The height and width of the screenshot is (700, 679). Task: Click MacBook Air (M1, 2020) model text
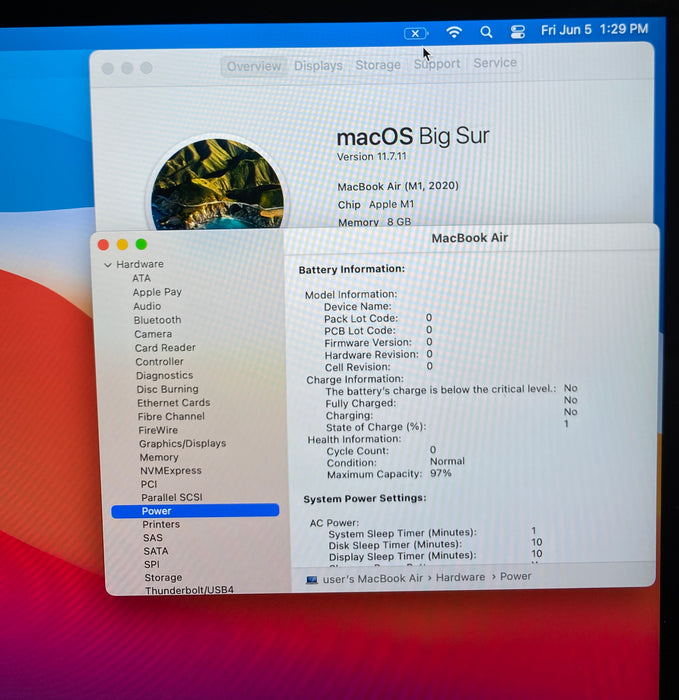pyautogui.click(x=398, y=186)
